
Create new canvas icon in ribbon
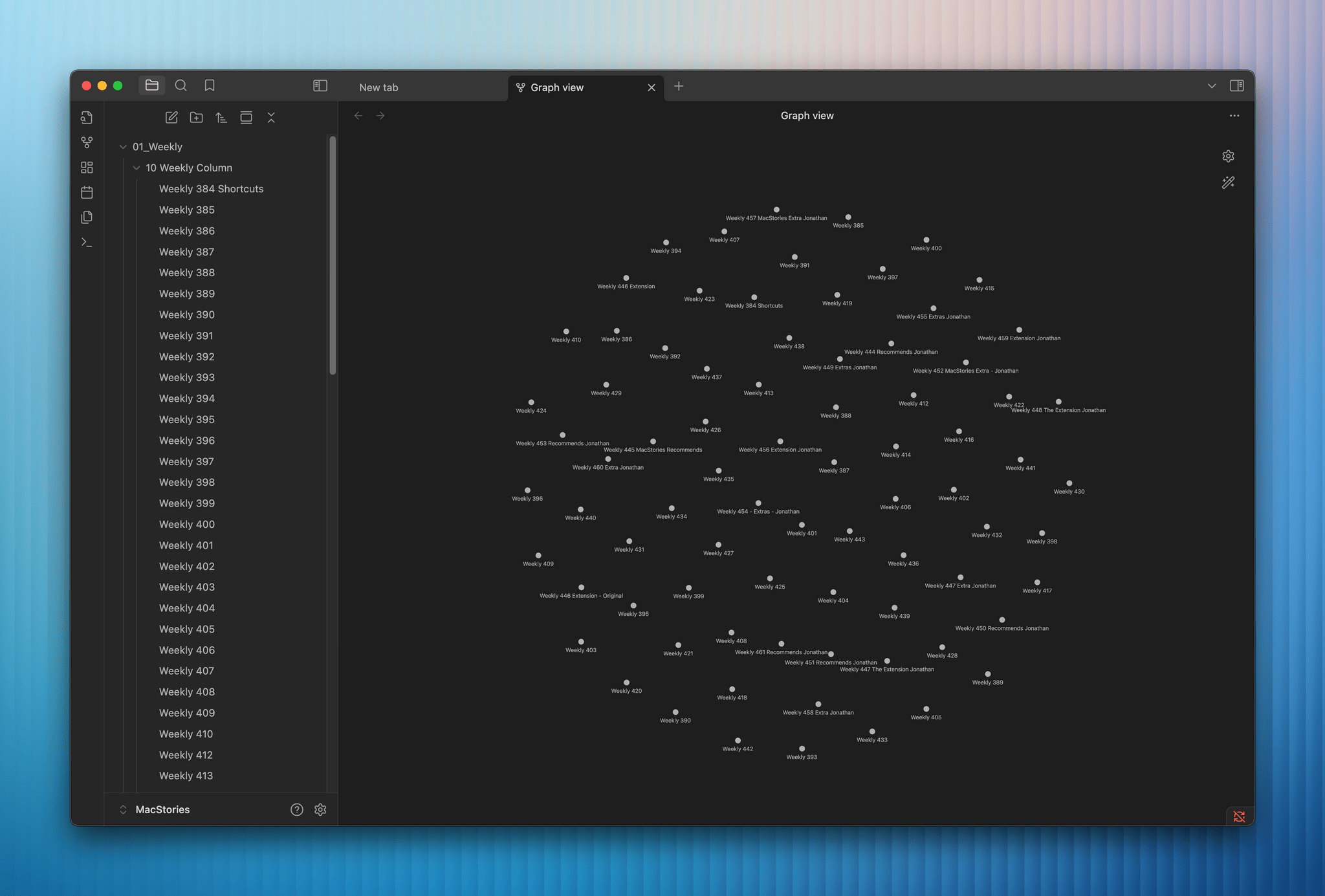[87, 168]
